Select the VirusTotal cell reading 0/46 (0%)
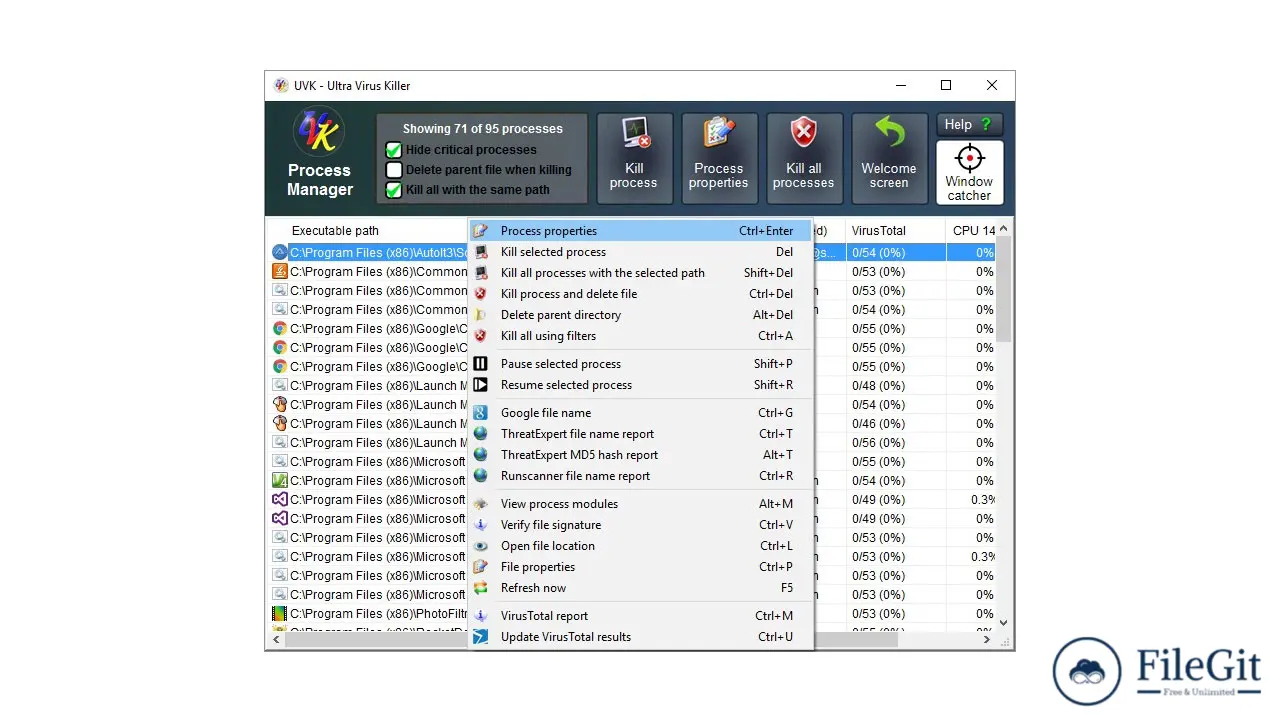Viewport: 1280px width, 720px height. pos(878,424)
